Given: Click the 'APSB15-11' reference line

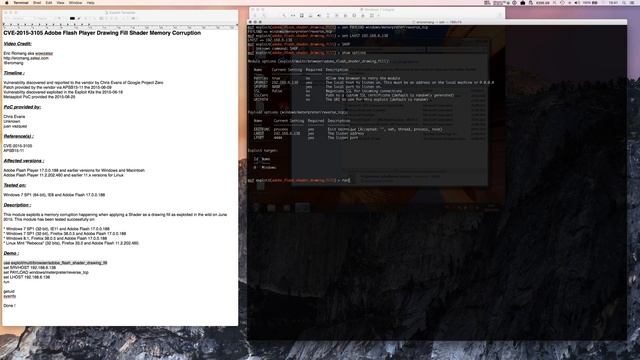Looking at the screenshot, I should (14, 151).
